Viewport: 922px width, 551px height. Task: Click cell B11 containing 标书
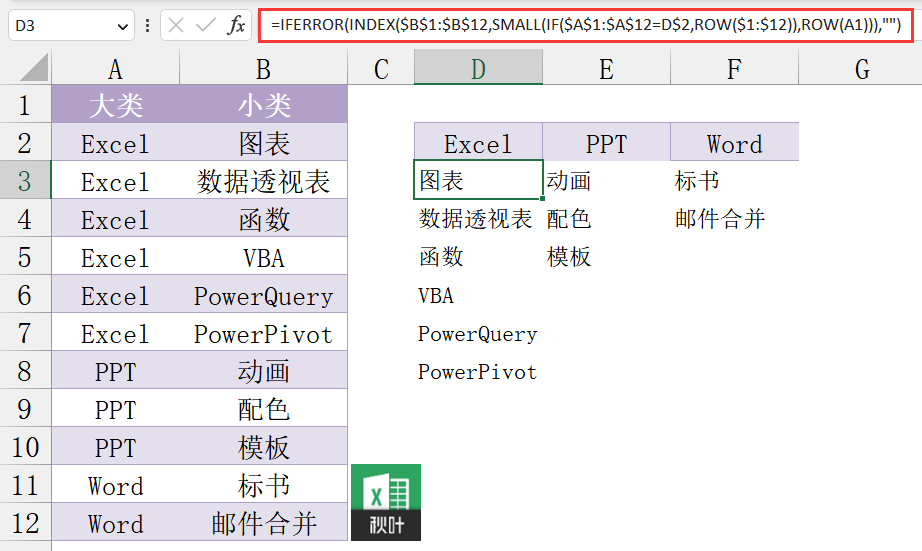[263, 485]
